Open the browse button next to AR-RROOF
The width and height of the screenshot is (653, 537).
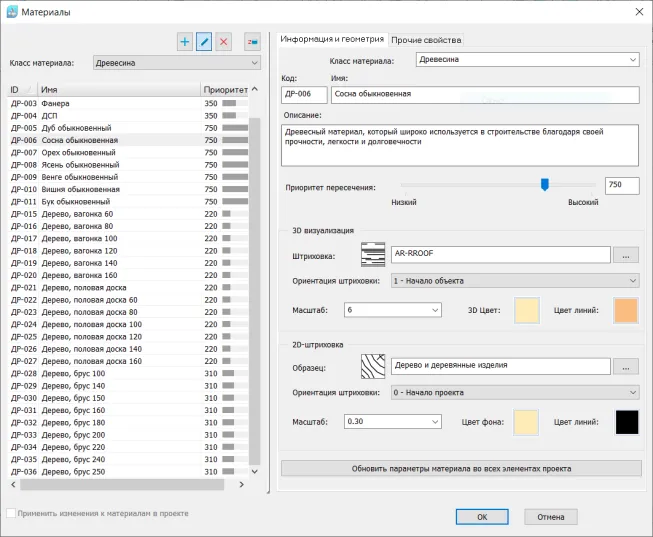pos(625,255)
